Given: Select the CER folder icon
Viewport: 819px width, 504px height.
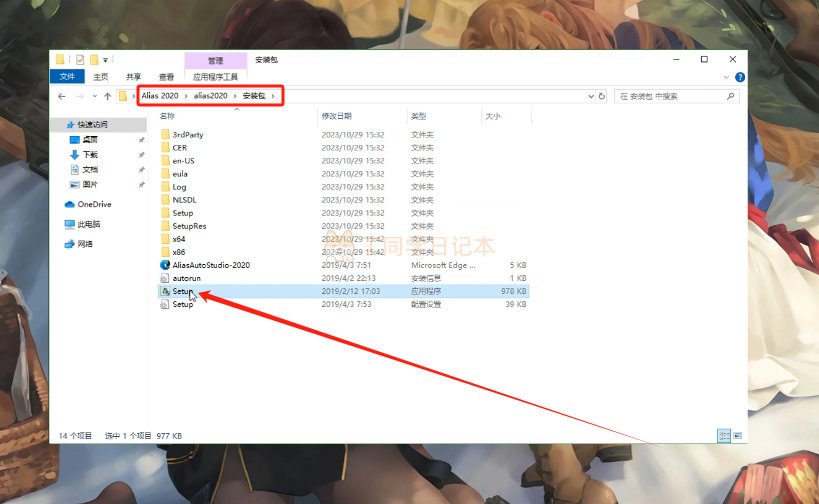Looking at the screenshot, I should (165, 147).
